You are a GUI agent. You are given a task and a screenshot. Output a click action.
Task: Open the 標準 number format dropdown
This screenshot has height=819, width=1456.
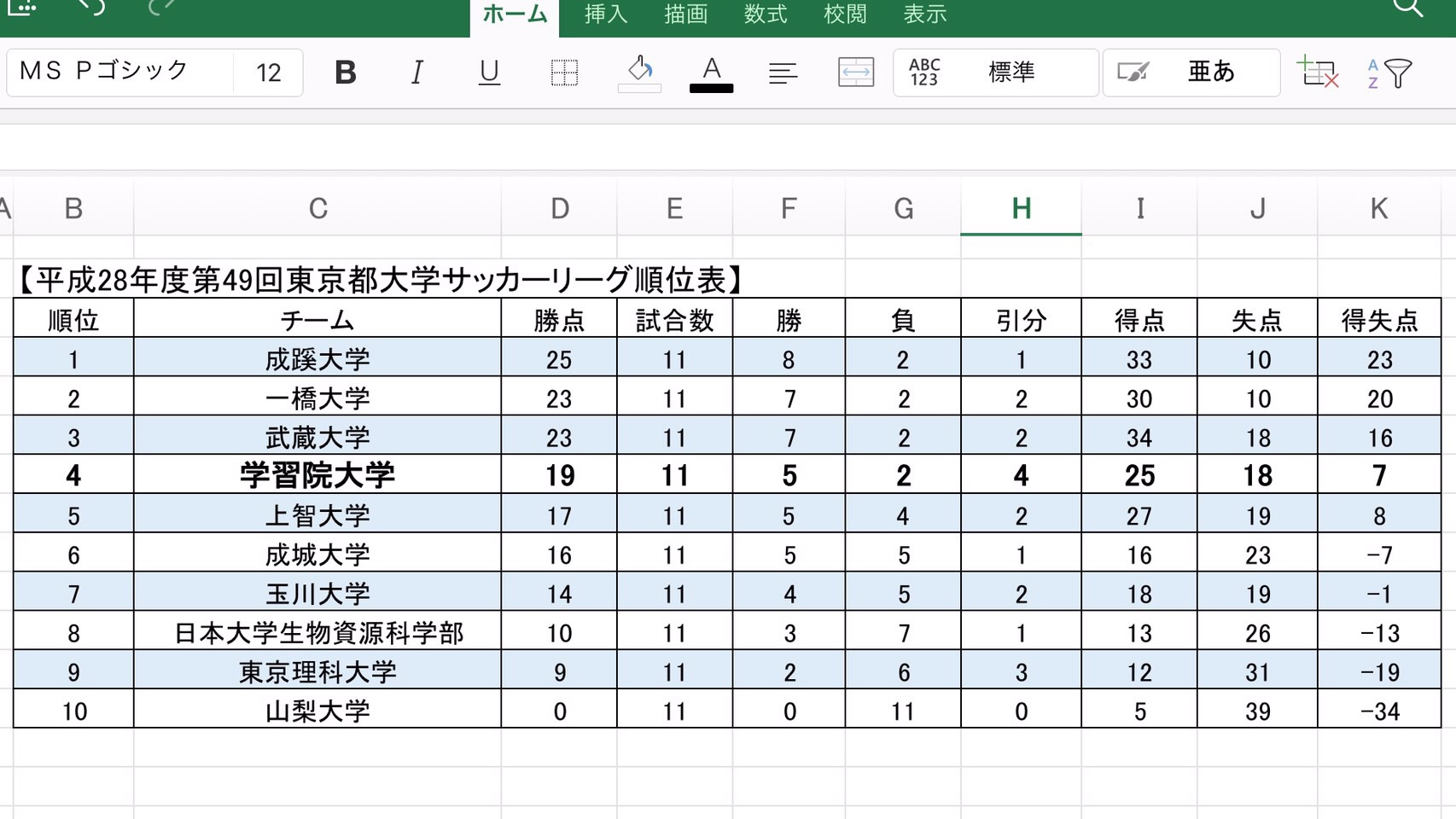point(996,73)
